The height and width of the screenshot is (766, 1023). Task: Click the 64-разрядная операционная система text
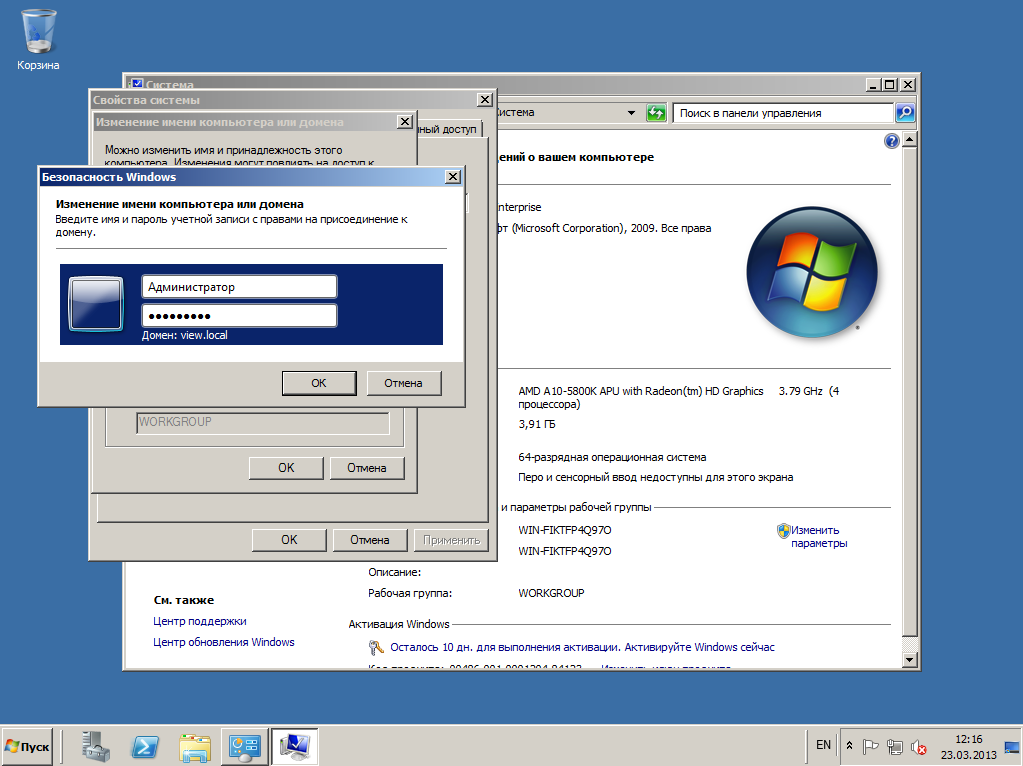(x=612, y=457)
